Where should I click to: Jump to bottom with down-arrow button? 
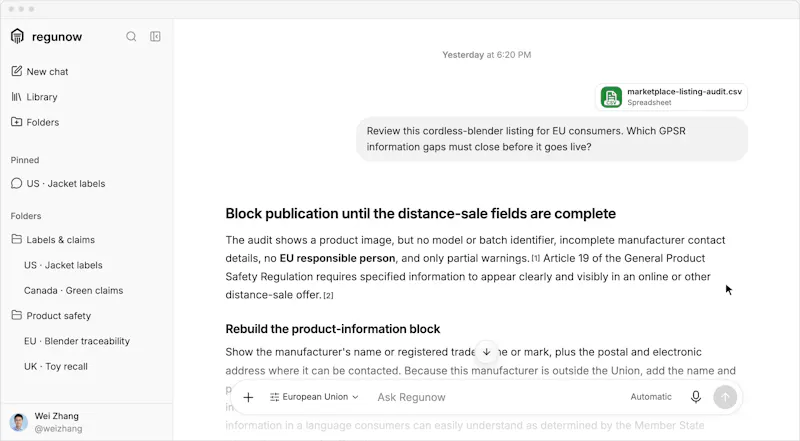pos(487,352)
